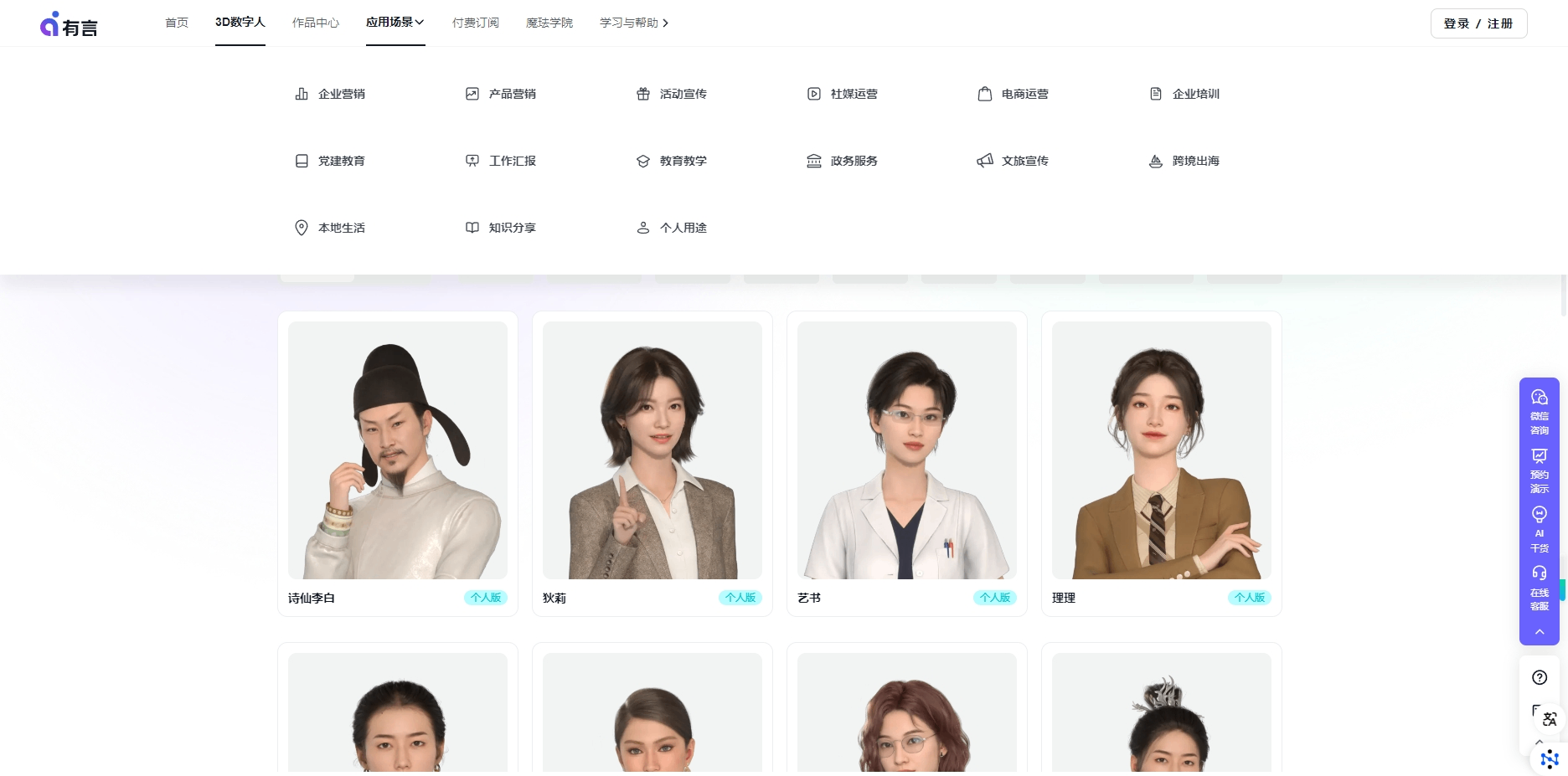Click the 文旅宣传 megaphone icon
The height and width of the screenshot is (776, 1568).
pyautogui.click(x=985, y=161)
